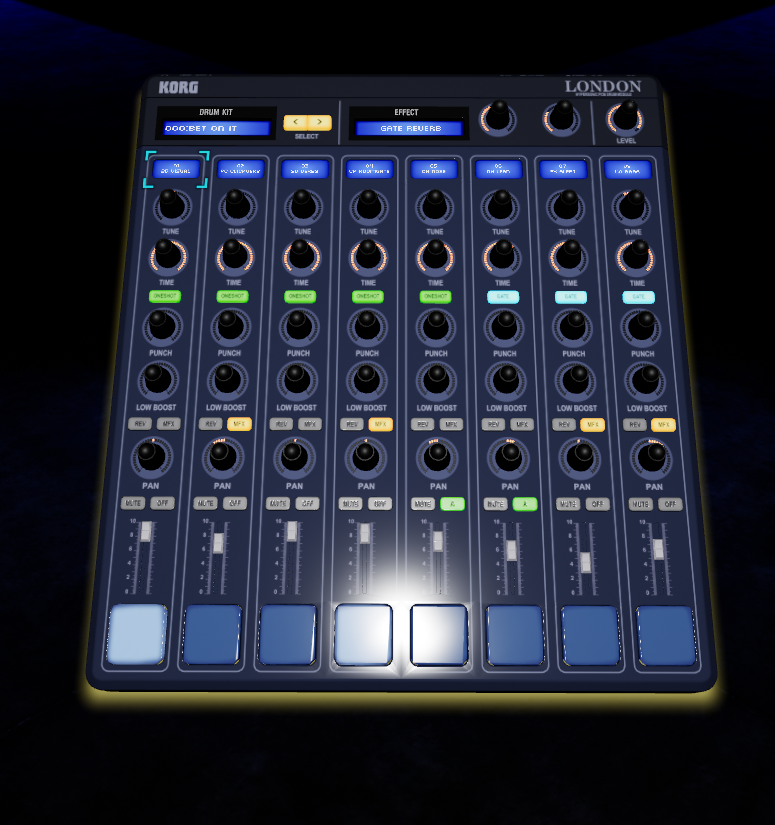Tap the eighth channel drum pad

pos(666,636)
